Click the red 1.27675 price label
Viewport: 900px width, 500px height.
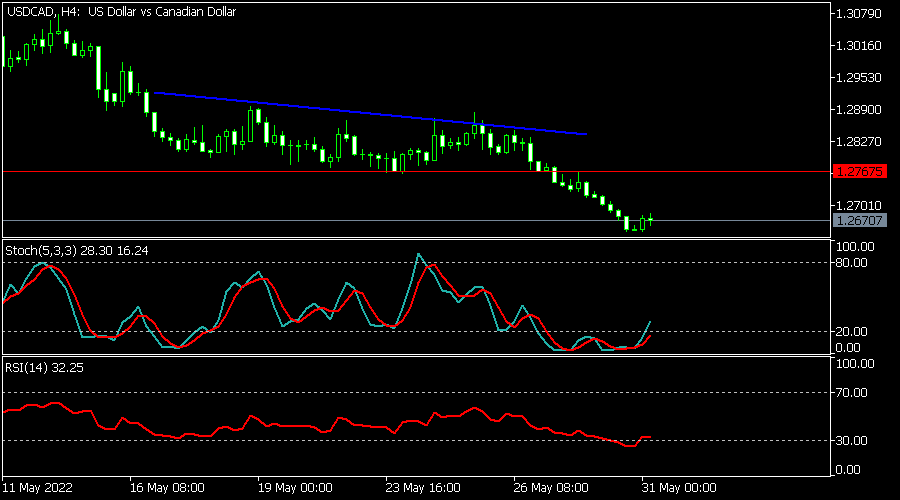(x=859, y=172)
